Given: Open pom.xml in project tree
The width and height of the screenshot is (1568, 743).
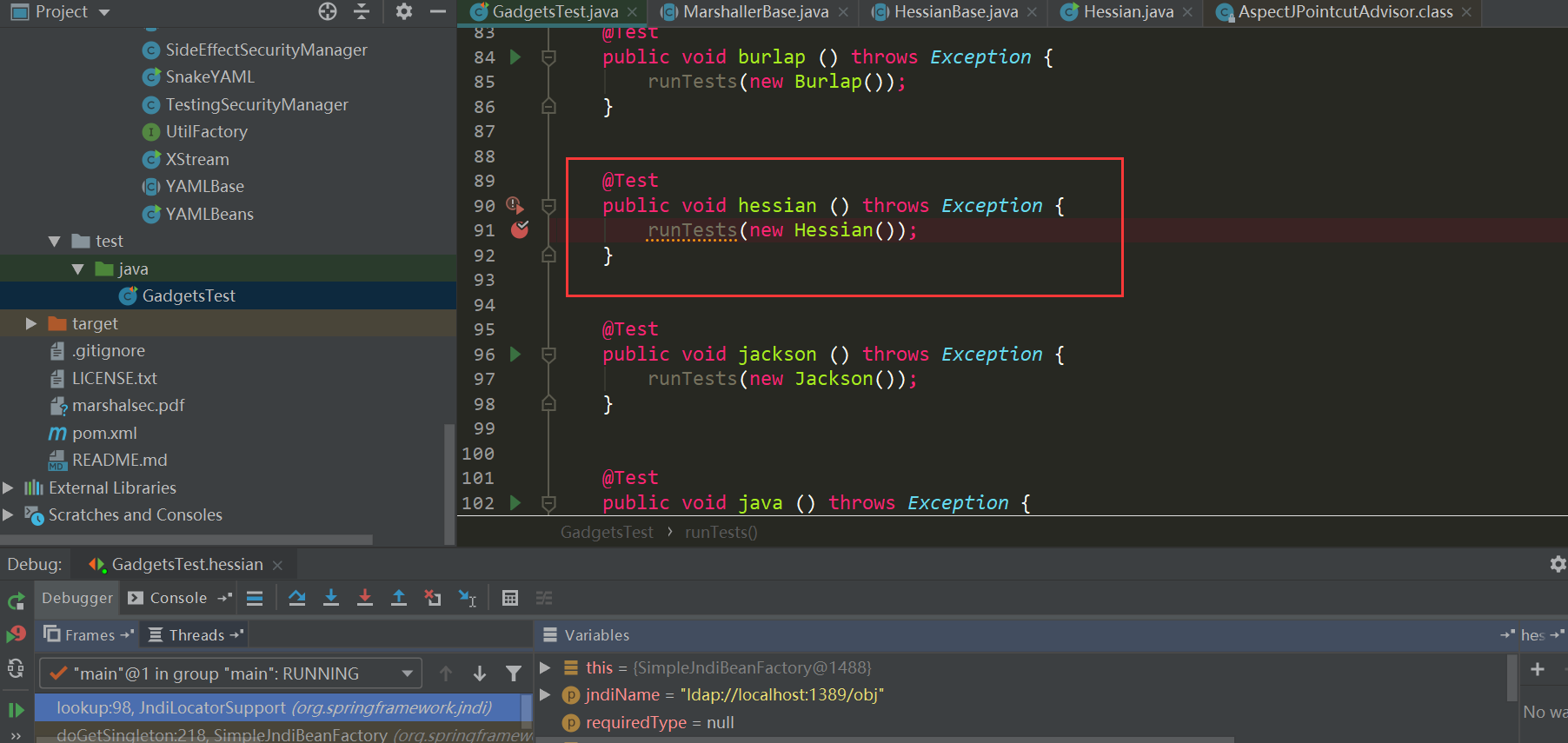Looking at the screenshot, I should coord(104,433).
